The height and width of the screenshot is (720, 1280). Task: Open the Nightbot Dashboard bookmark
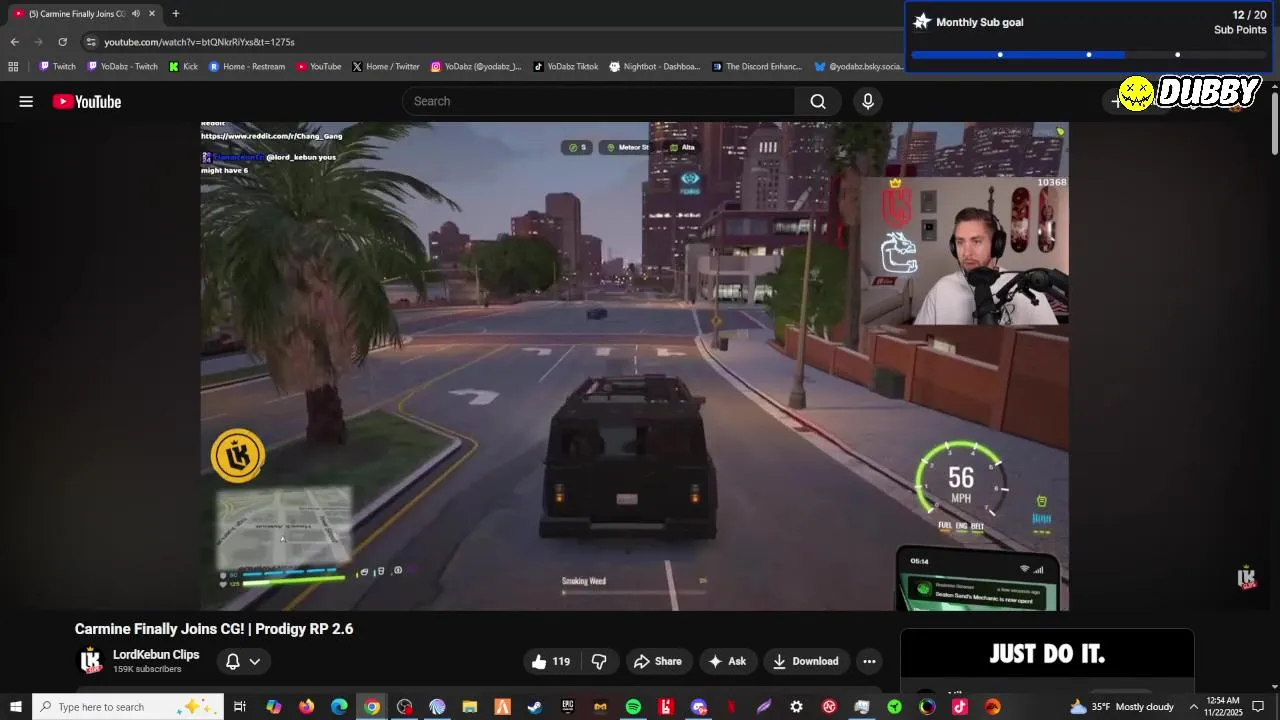click(x=654, y=67)
